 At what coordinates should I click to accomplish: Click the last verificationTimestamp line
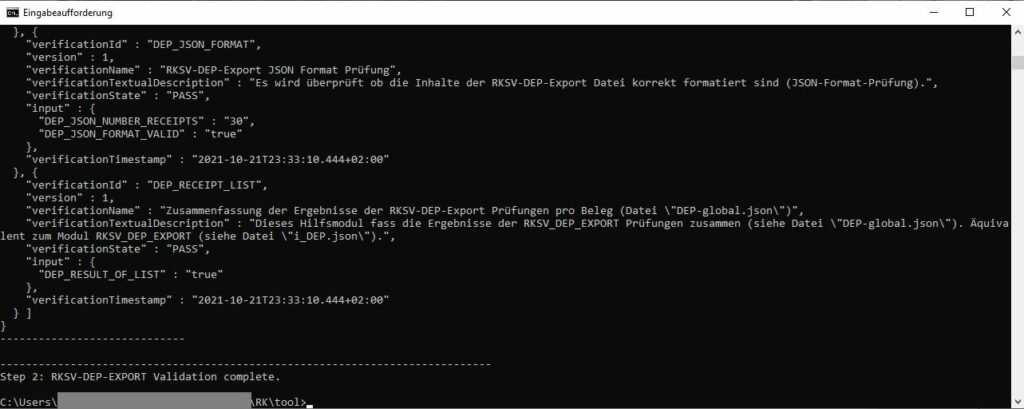208,299
